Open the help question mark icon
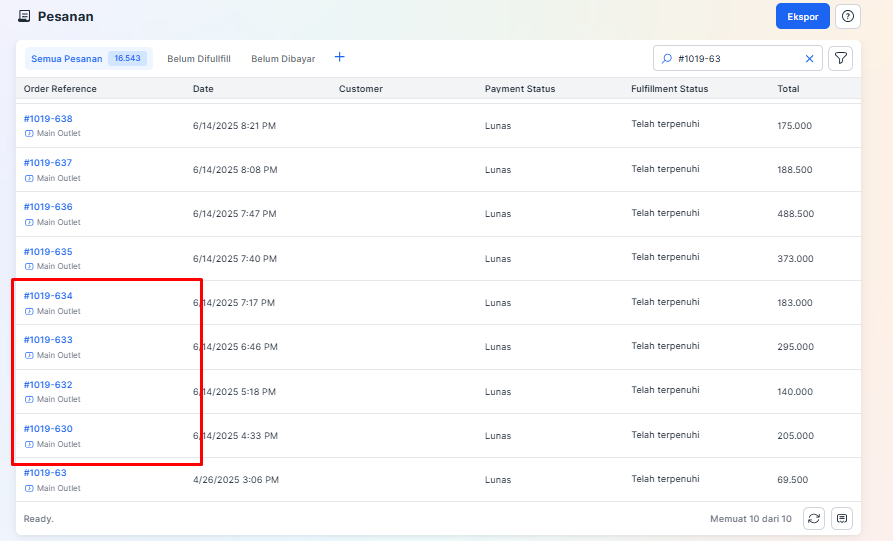Viewport: 893px width, 541px height. (x=847, y=17)
